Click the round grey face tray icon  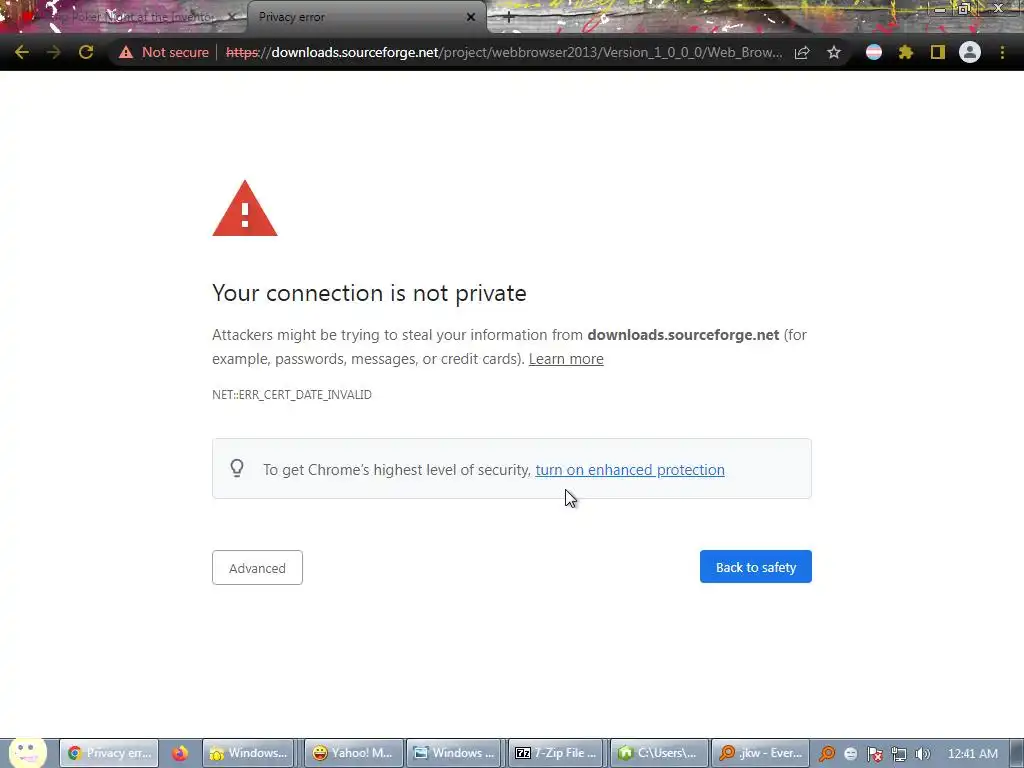(850, 754)
